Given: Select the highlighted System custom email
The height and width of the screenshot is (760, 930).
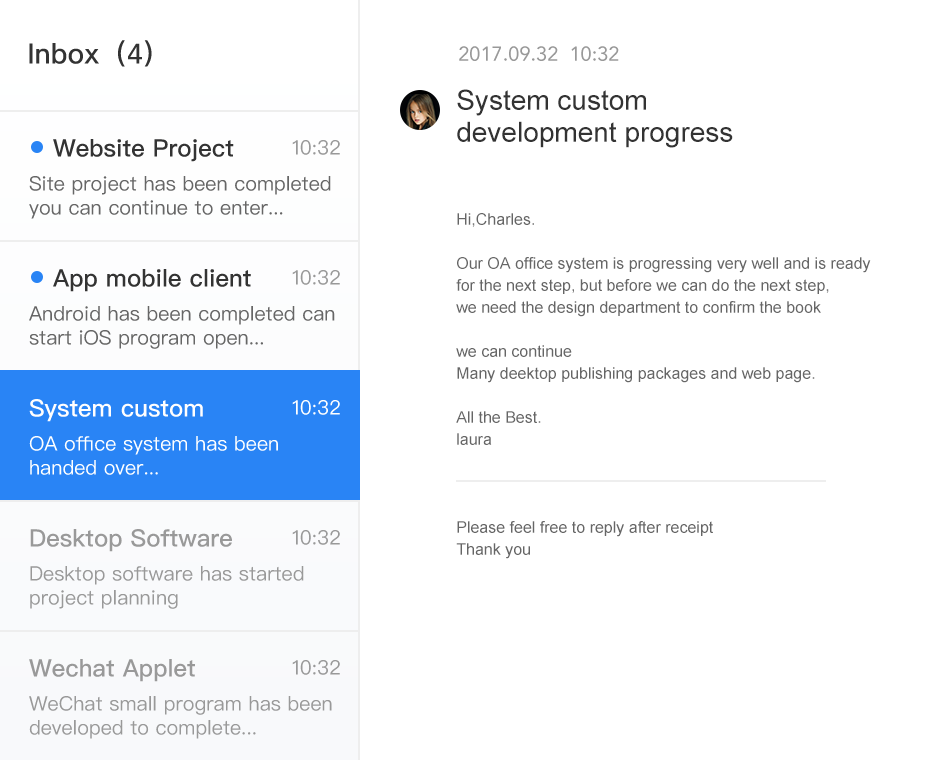Looking at the screenshot, I should tap(116, 409).
